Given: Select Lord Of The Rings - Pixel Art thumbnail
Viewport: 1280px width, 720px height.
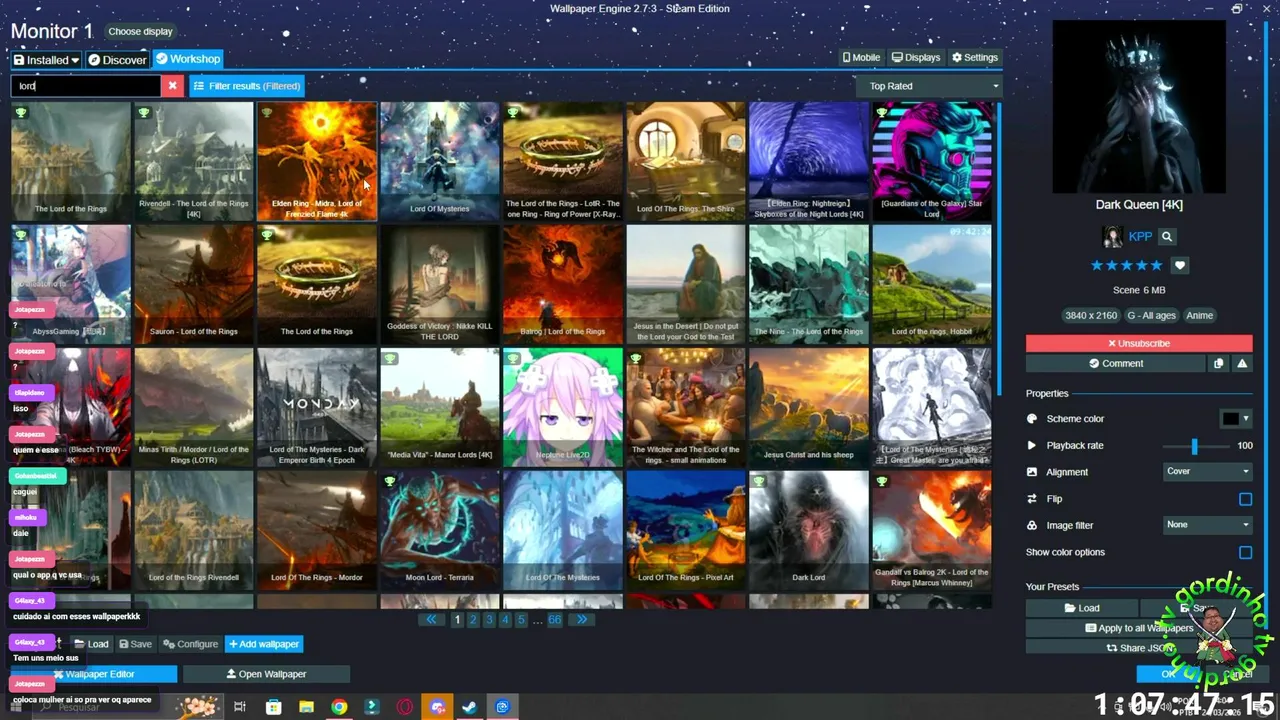Looking at the screenshot, I should [686, 530].
